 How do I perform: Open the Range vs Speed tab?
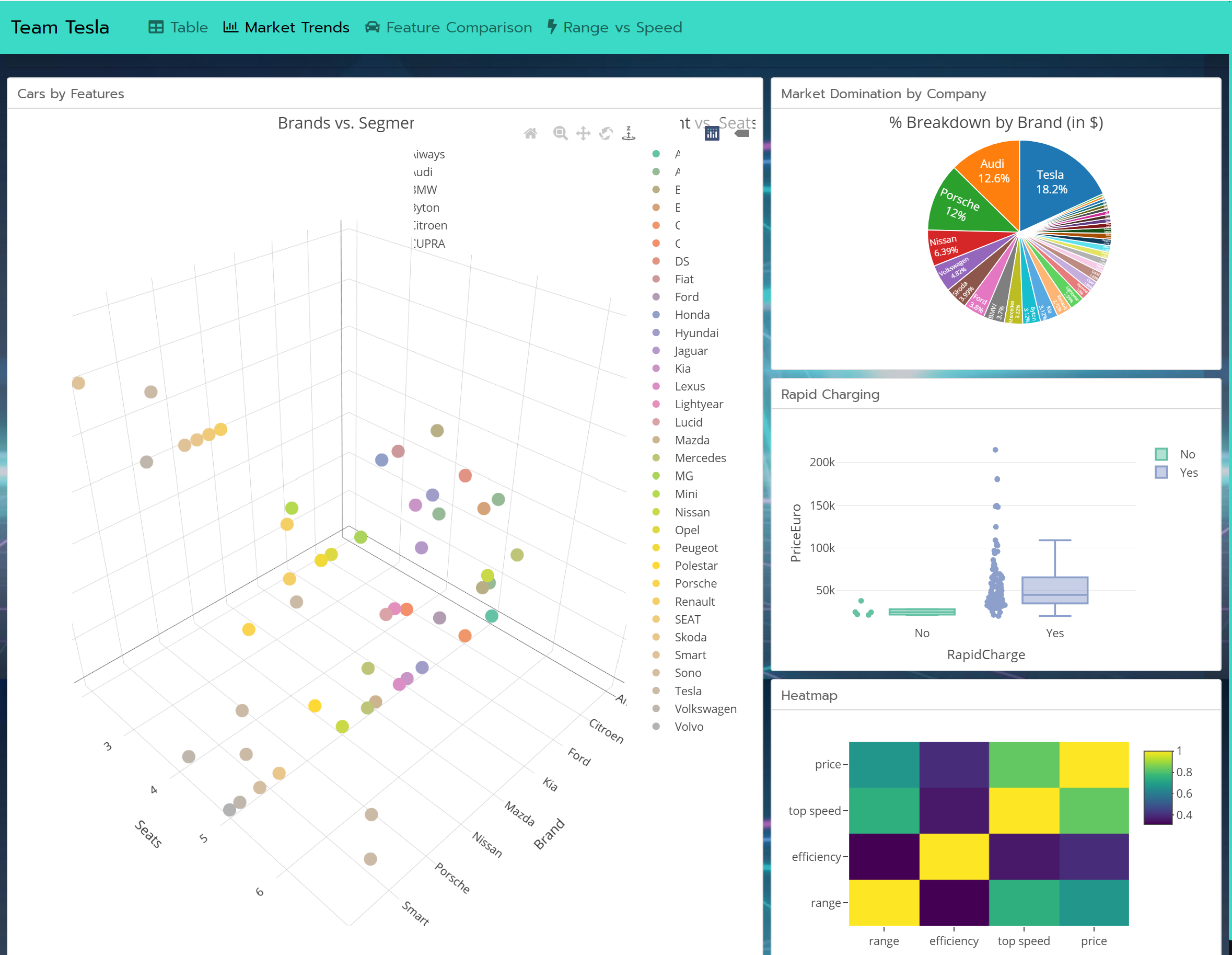615,27
